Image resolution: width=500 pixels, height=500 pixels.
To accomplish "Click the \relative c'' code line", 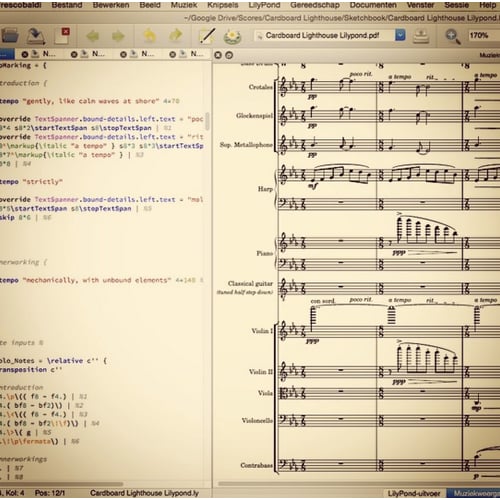I will (x=53, y=361).
